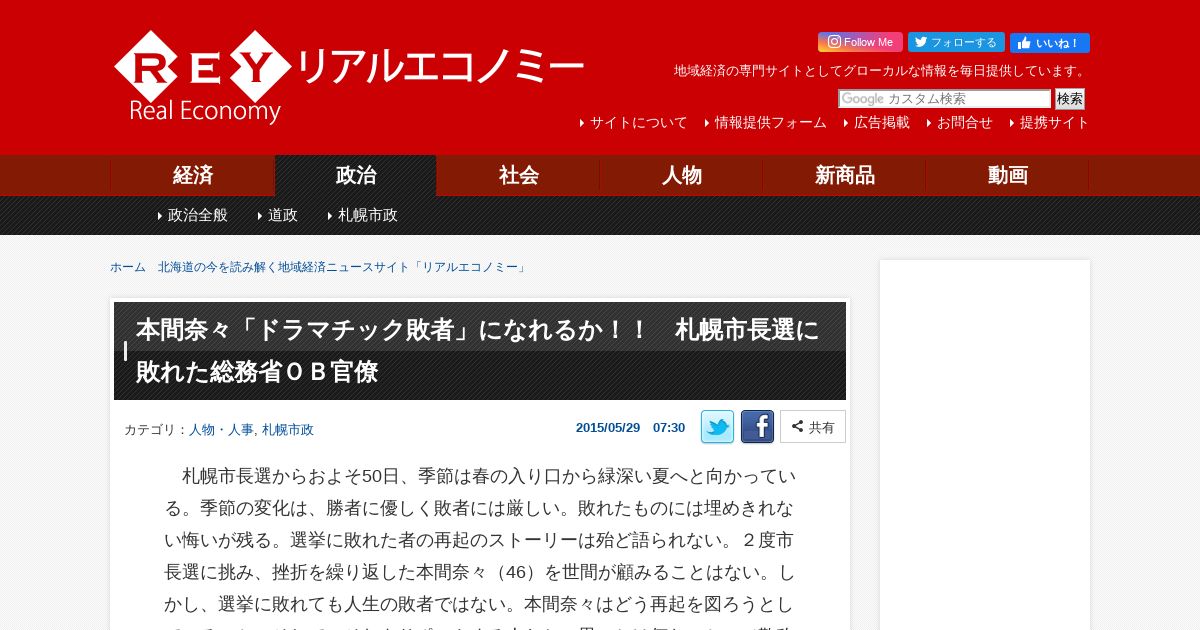Image resolution: width=1200 pixels, height=630 pixels.
Task: Open Instagram Follow Me button
Action: point(860,42)
